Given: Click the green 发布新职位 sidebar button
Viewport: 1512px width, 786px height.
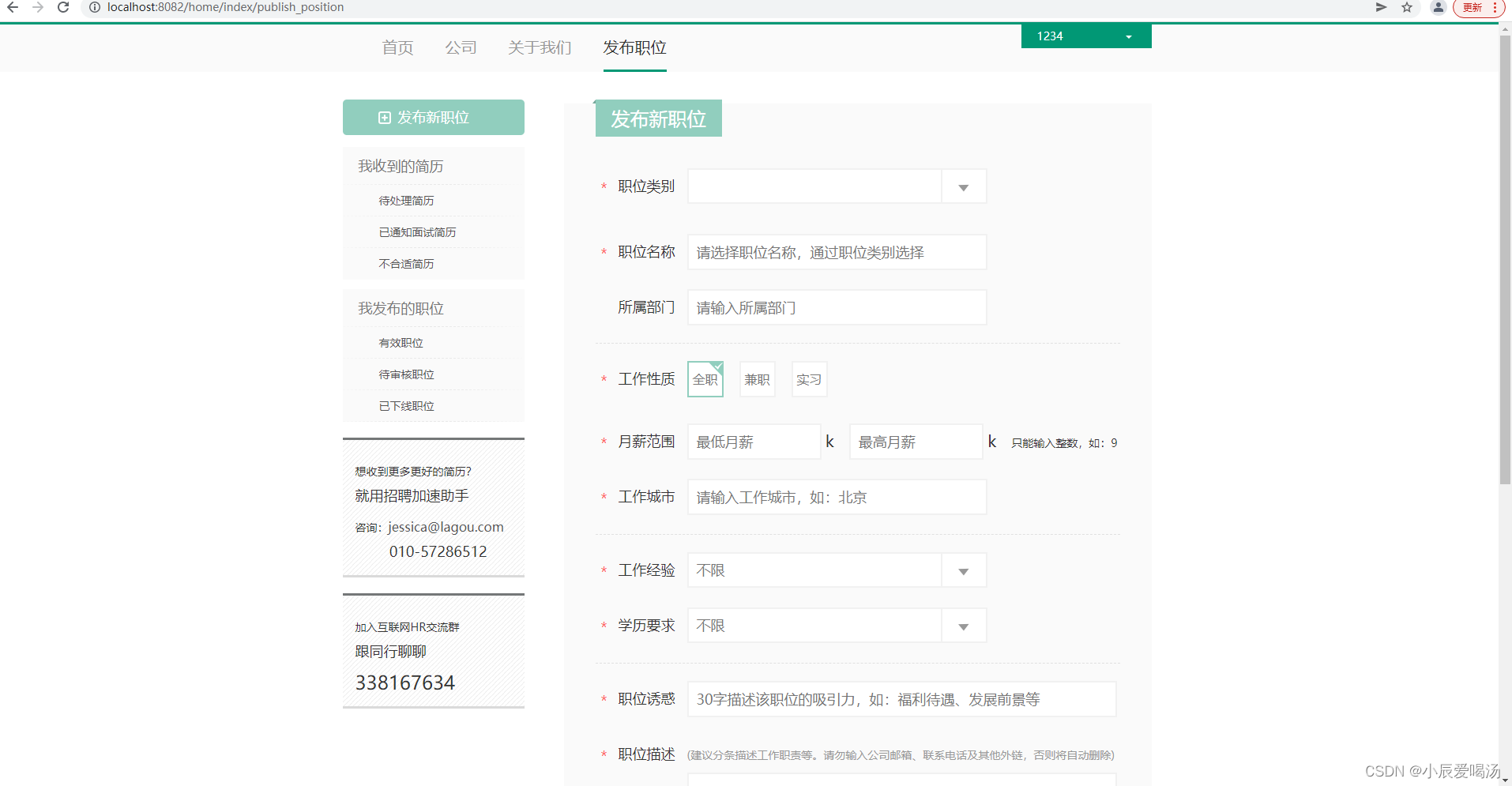Looking at the screenshot, I should click(x=434, y=117).
